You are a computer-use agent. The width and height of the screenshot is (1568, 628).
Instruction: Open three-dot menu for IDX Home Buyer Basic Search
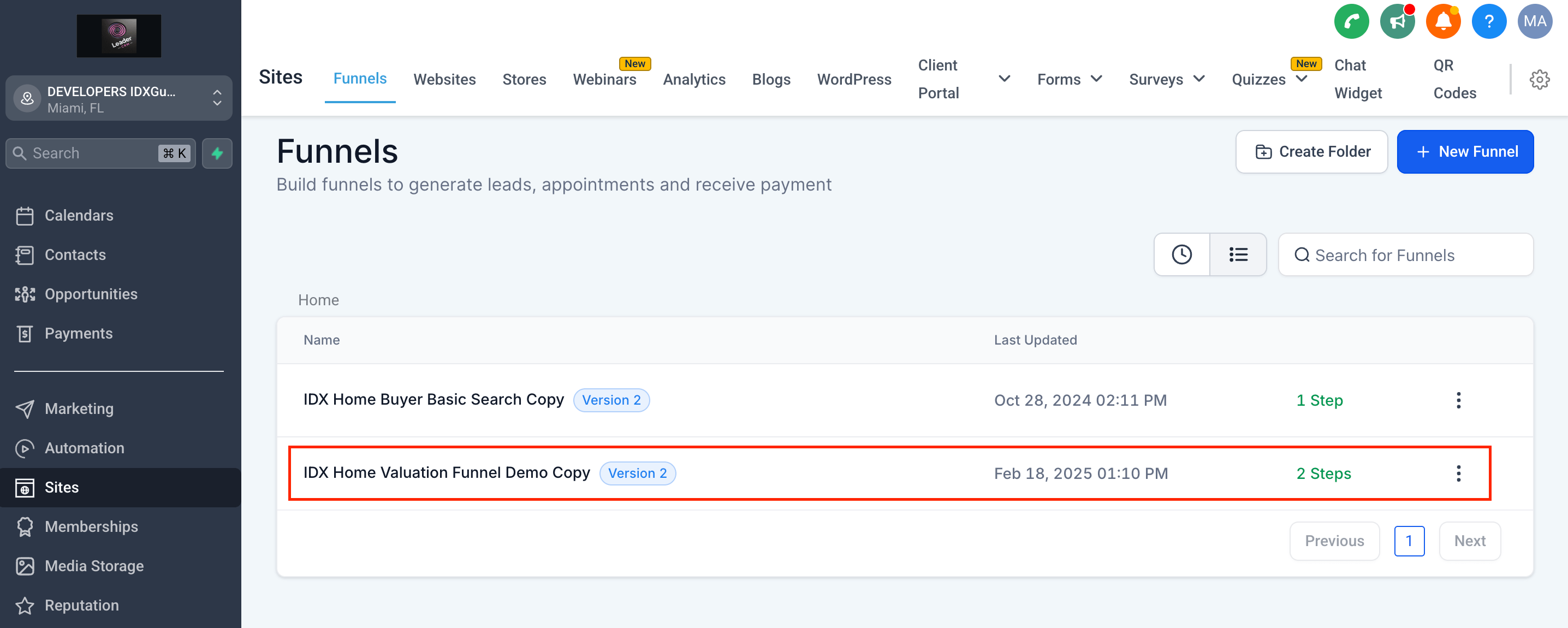pyautogui.click(x=1458, y=400)
